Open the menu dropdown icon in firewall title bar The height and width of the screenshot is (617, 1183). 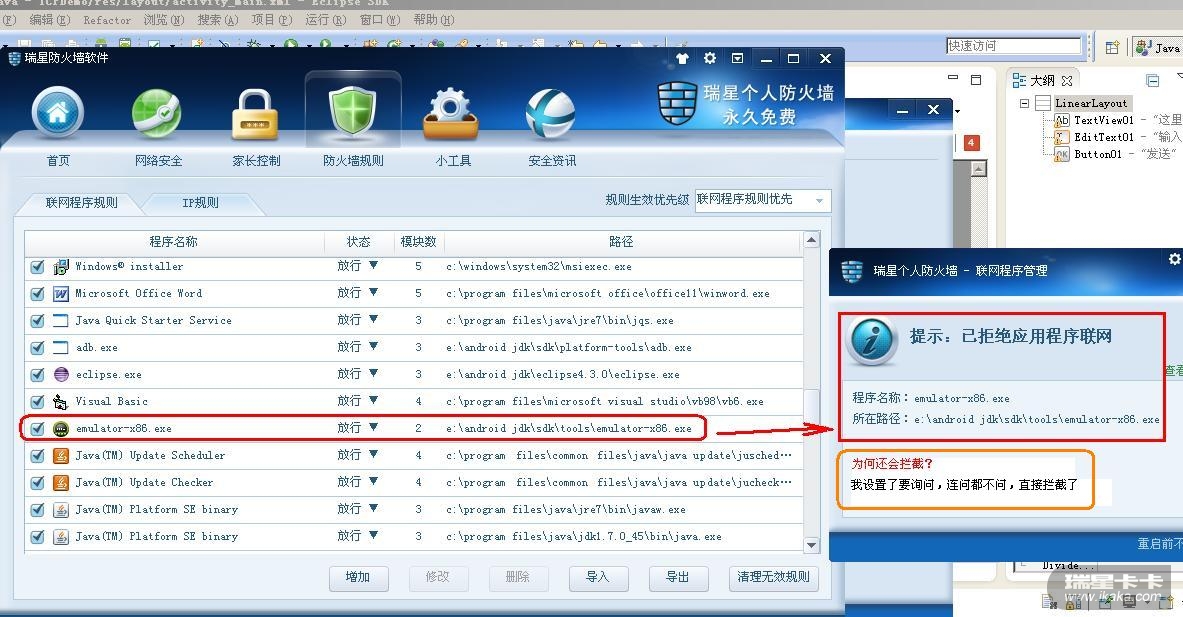tap(737, 58)
